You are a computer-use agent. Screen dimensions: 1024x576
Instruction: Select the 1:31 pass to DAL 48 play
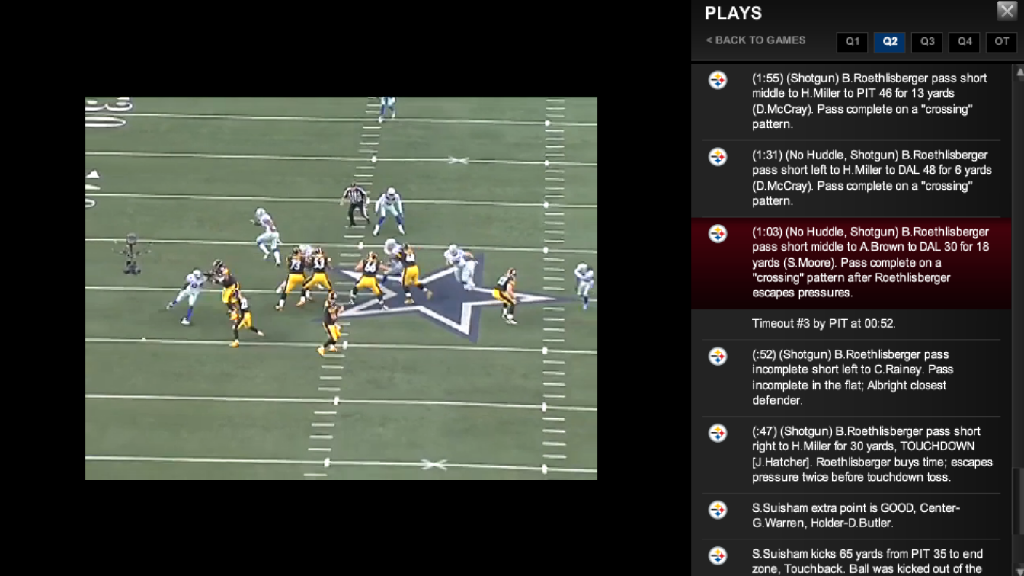tap(851, 178)
